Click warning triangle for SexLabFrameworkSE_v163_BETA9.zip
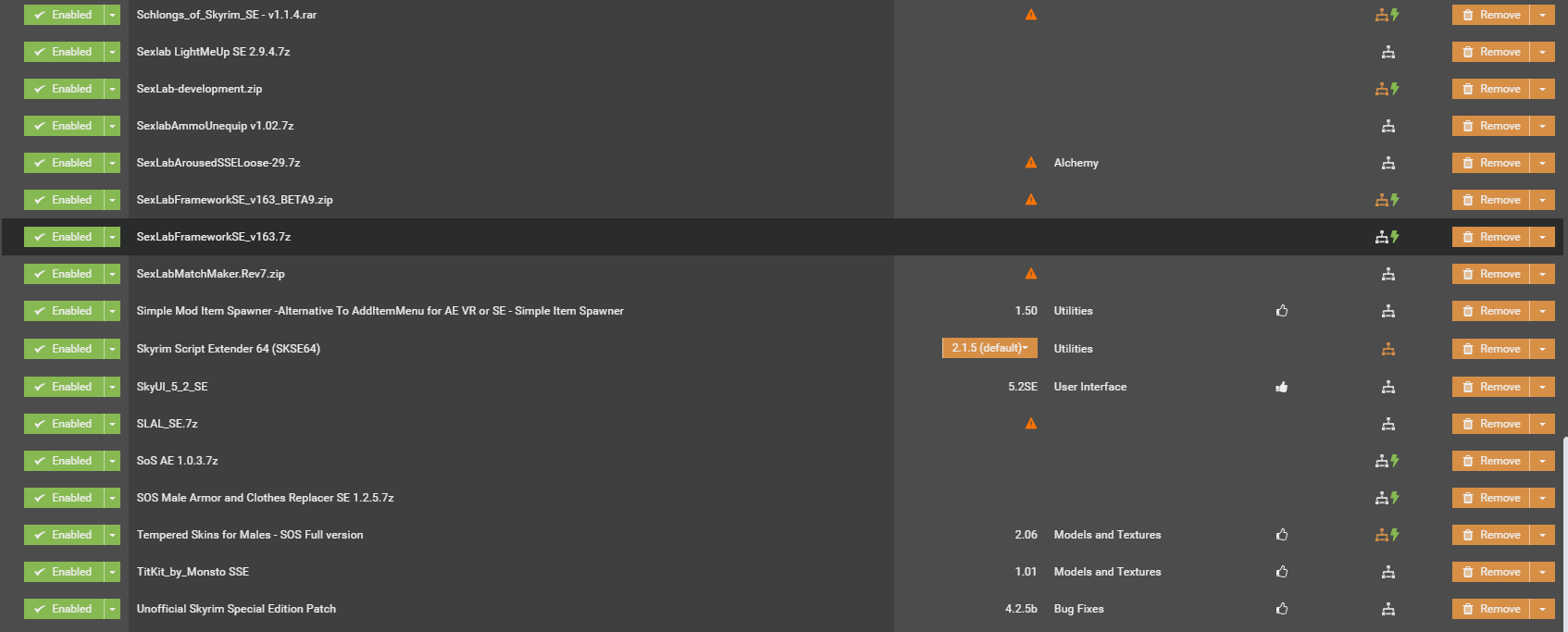Image resolution: width=1568 pixels, height=632 pixels. coord(1030,200)
